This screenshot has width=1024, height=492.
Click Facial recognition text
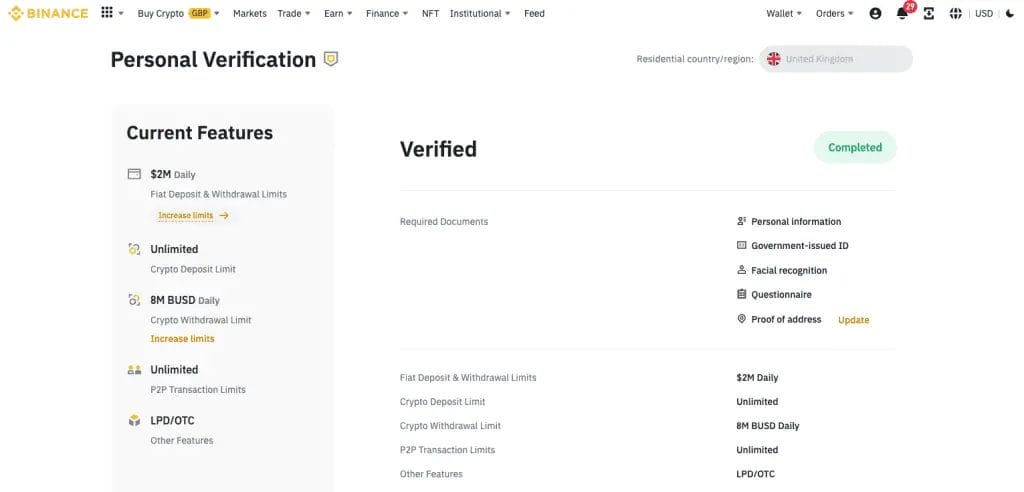click(x=789, y=270)
